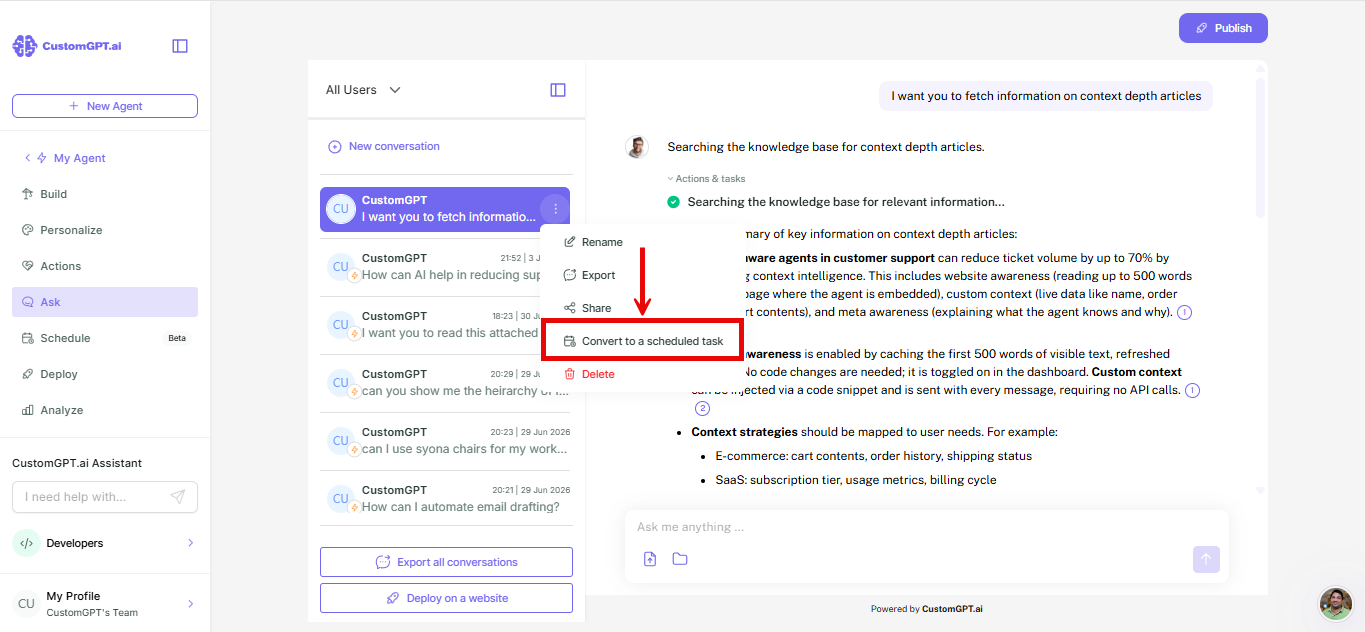Open the Actions section
Image resolution: width=1365 pixels, height=632 pixels.
(x=105, y=266)
